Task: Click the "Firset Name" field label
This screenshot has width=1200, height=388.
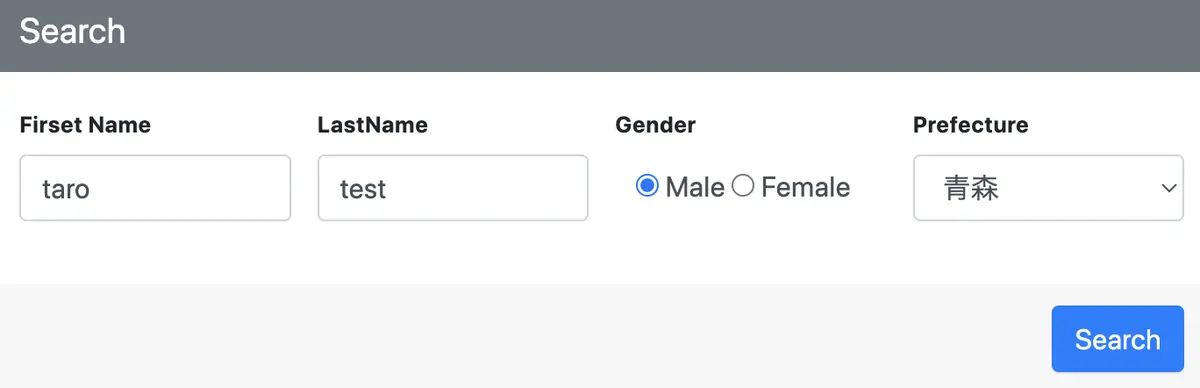Action: tap(85, 125)
